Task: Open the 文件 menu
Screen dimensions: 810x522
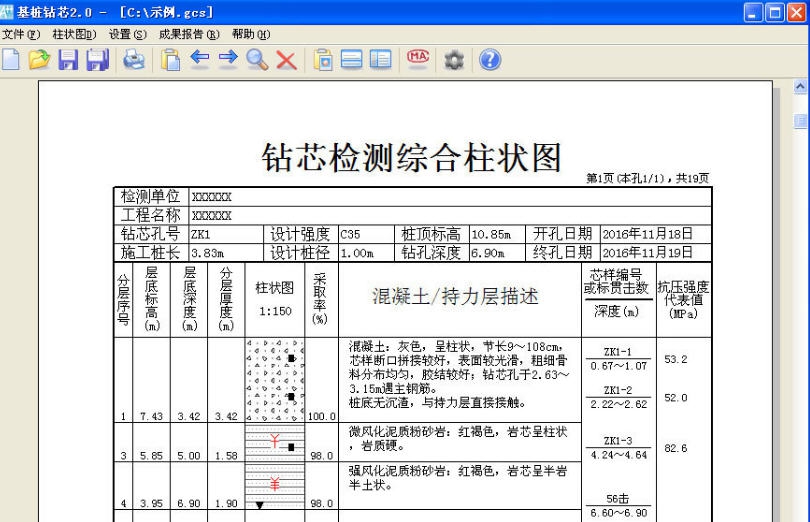Action: [22, 33]
